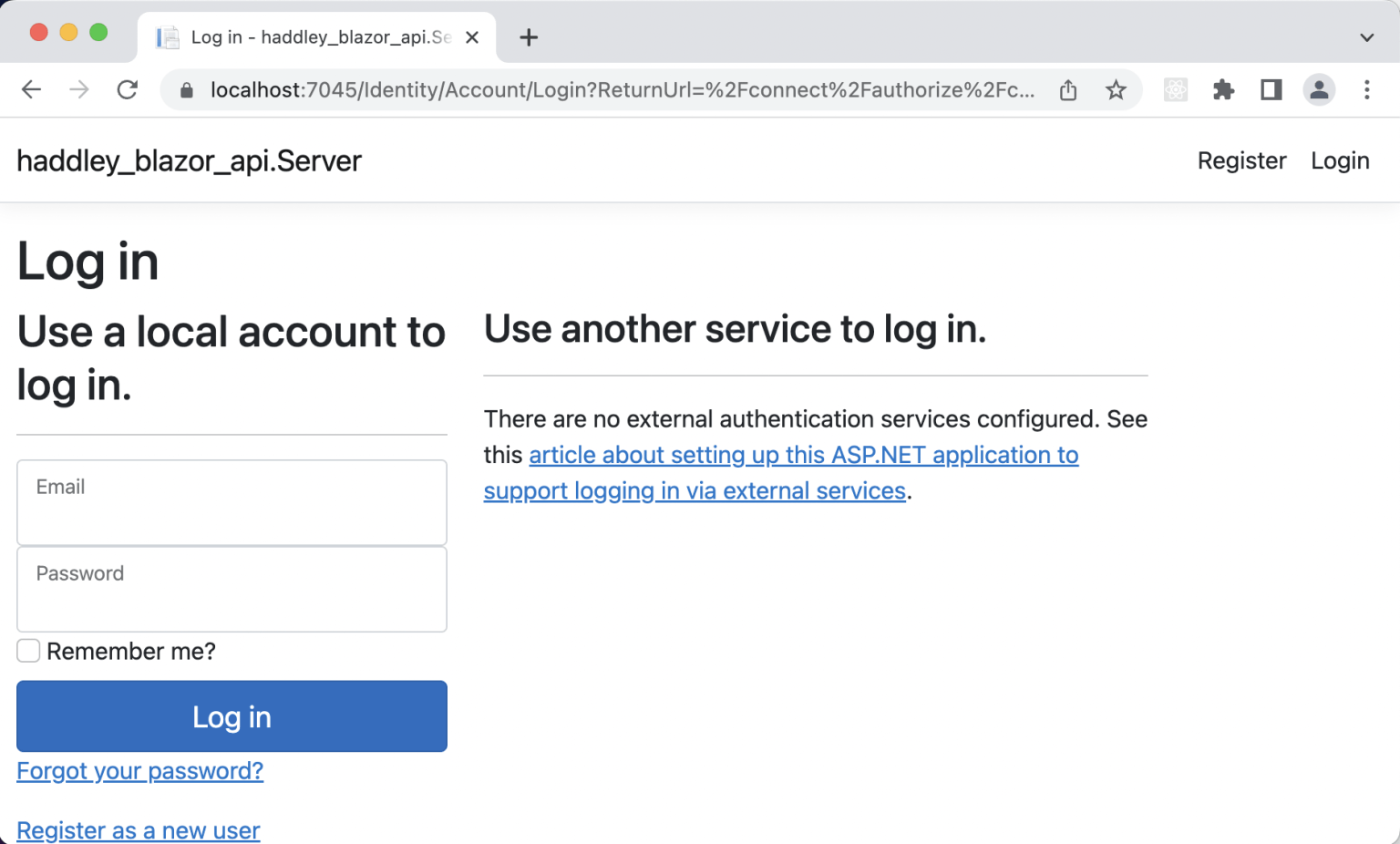
Task: Click the Forgot your password link
Action: (x=140, y=771)
